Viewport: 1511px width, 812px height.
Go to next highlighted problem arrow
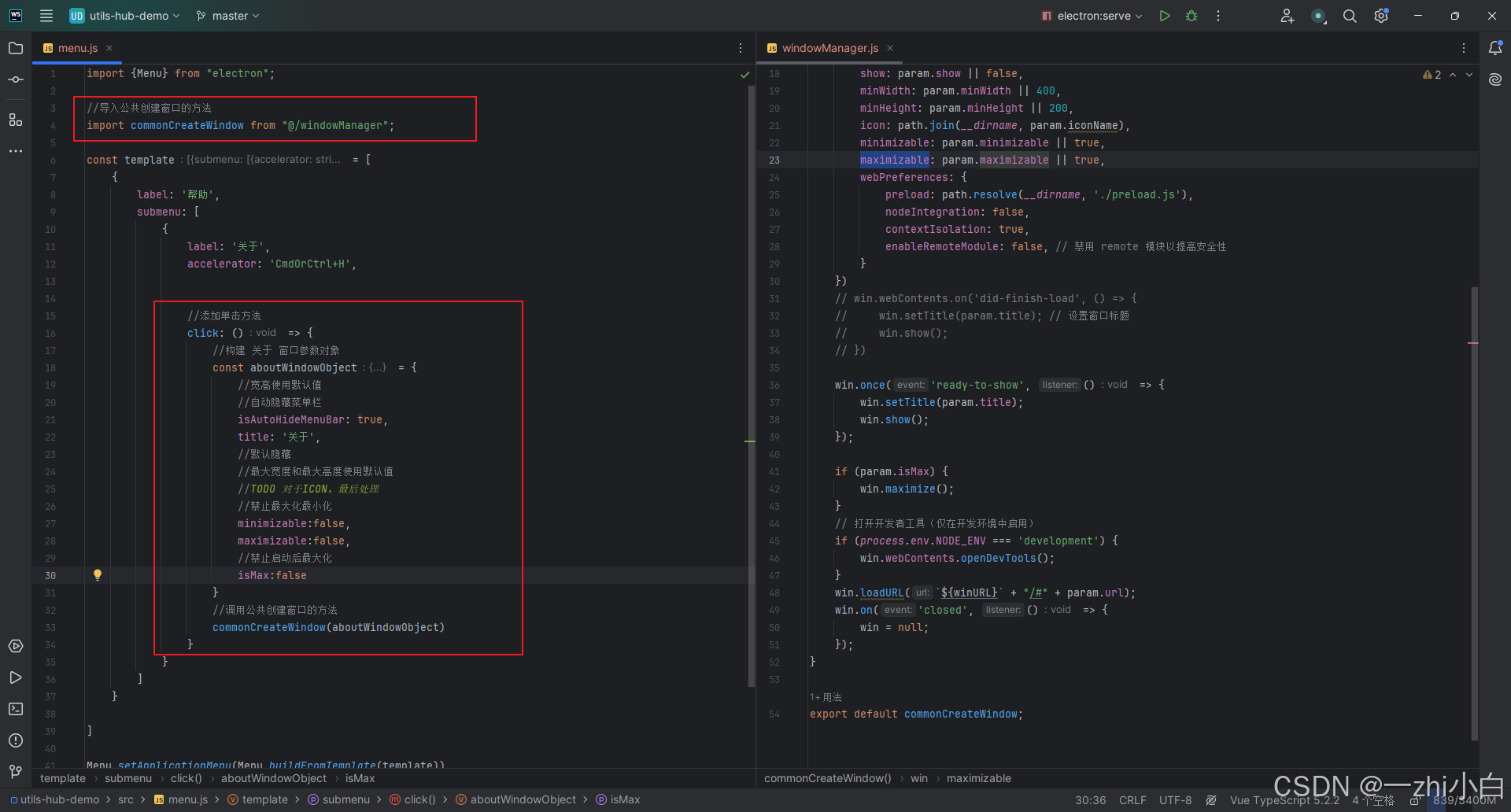[x=1469, y=75]
